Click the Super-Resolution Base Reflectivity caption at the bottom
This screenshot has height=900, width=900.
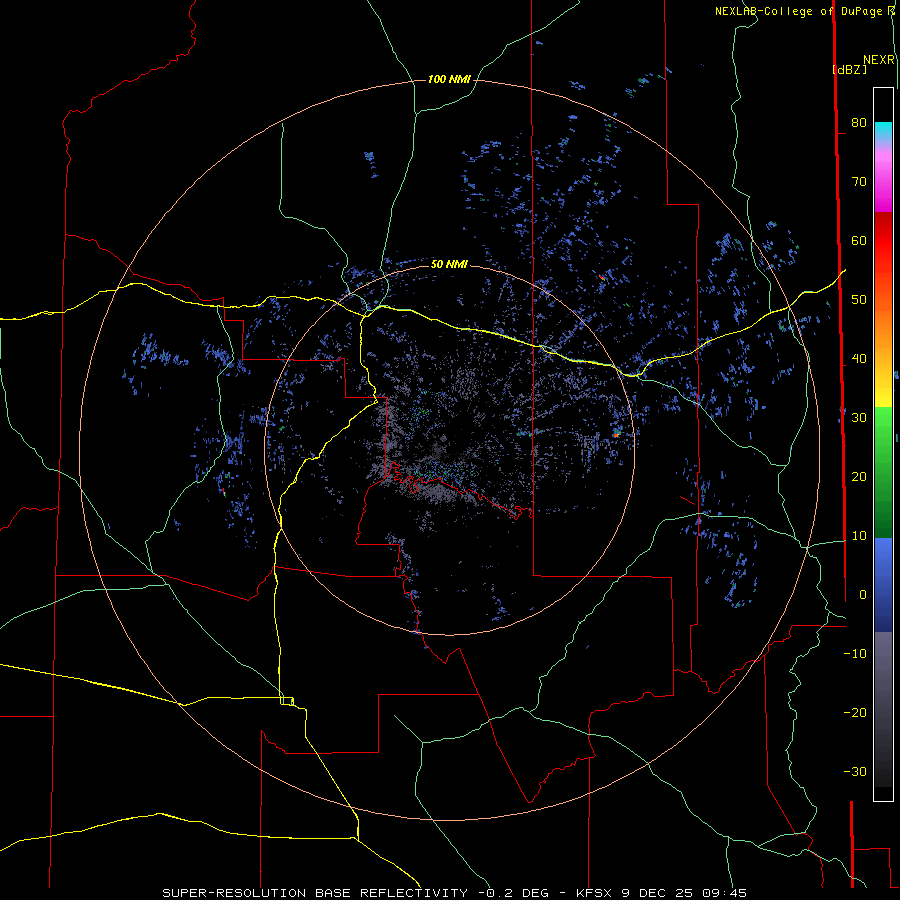tap(455, 893)
